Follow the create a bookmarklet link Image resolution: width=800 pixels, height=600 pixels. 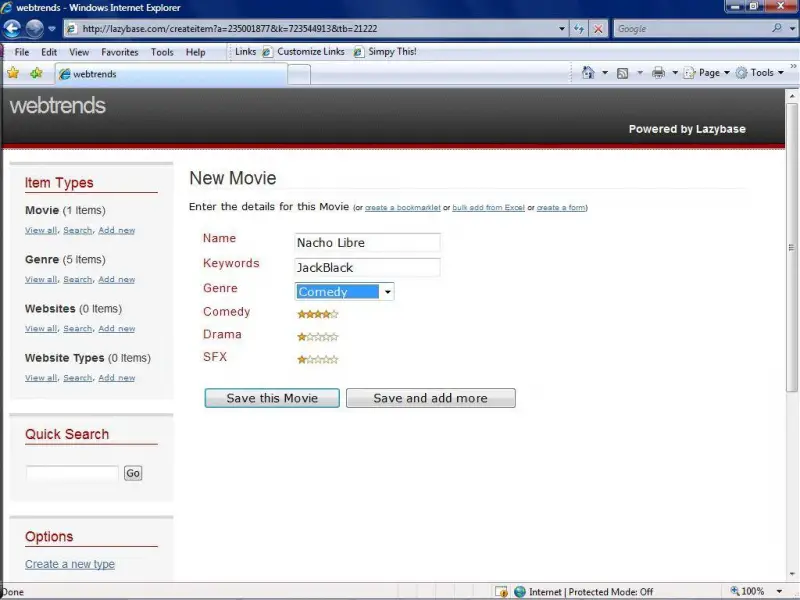(403, 208)
